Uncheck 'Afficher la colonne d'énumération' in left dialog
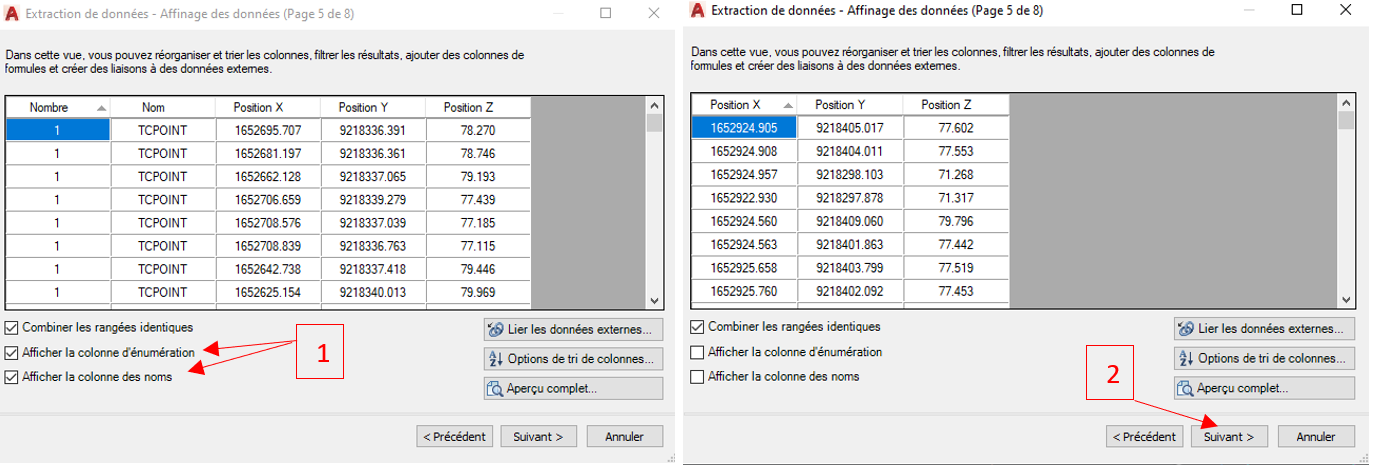This screenshot has height=466, width=1375. pos(11,353)
